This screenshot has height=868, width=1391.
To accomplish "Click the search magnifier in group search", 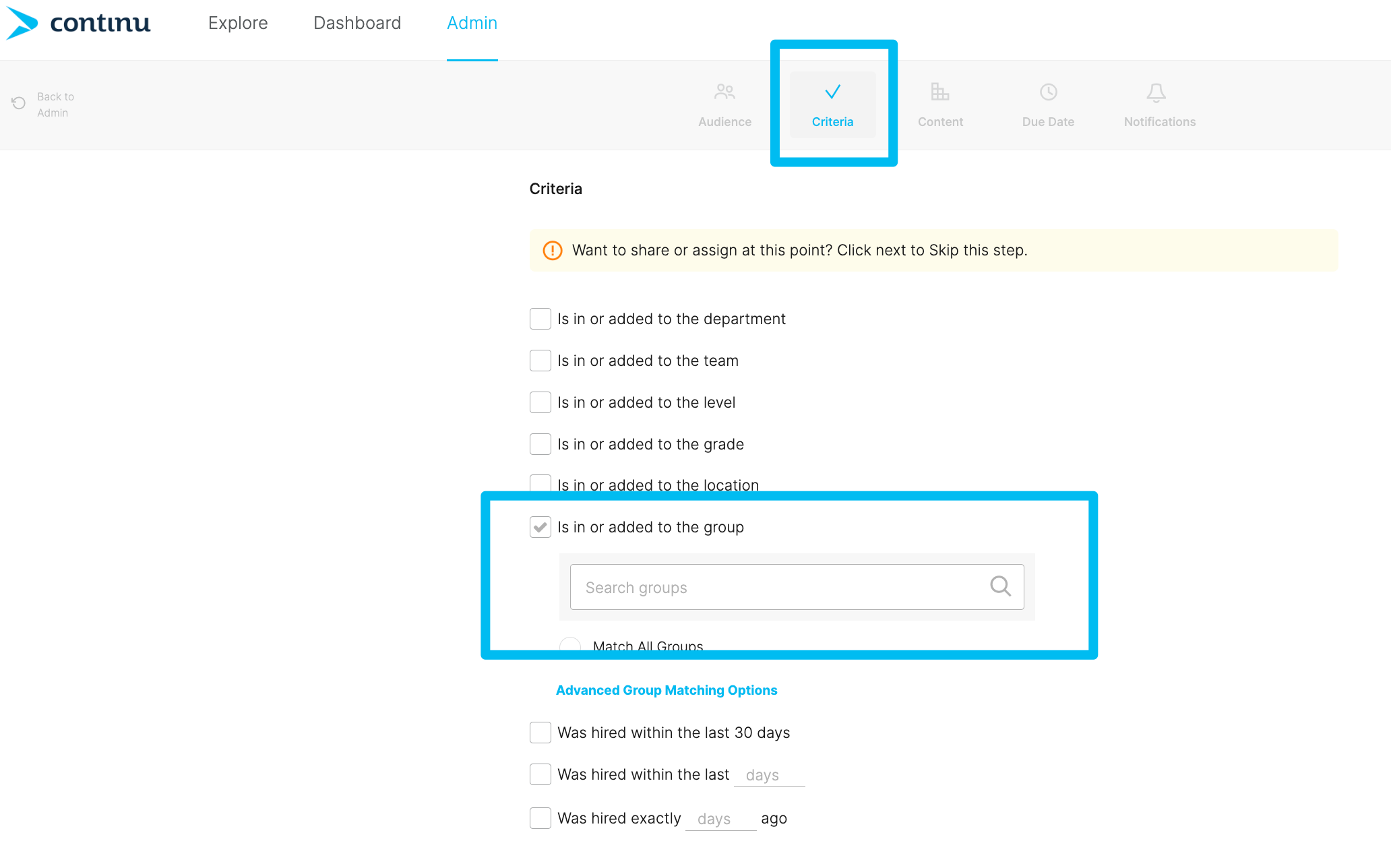I will click(1000, 586).
